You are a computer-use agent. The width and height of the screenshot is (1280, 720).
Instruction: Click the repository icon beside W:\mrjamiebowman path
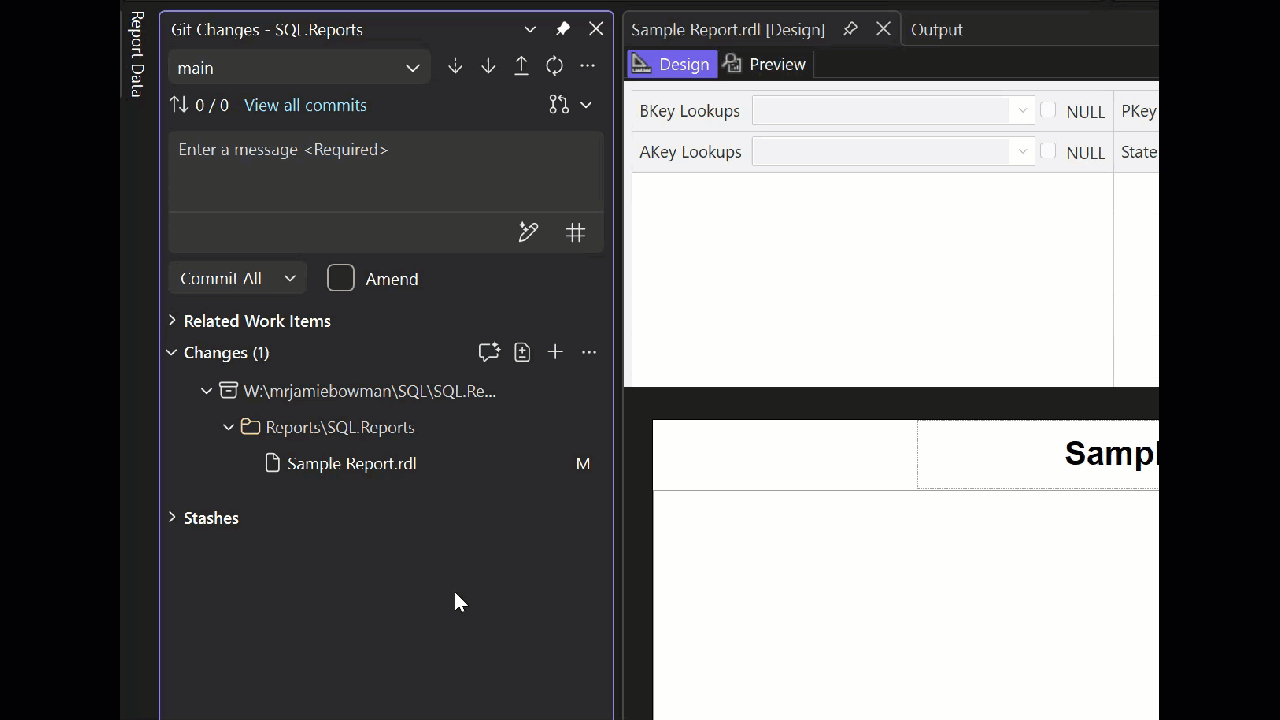point(229,391)
